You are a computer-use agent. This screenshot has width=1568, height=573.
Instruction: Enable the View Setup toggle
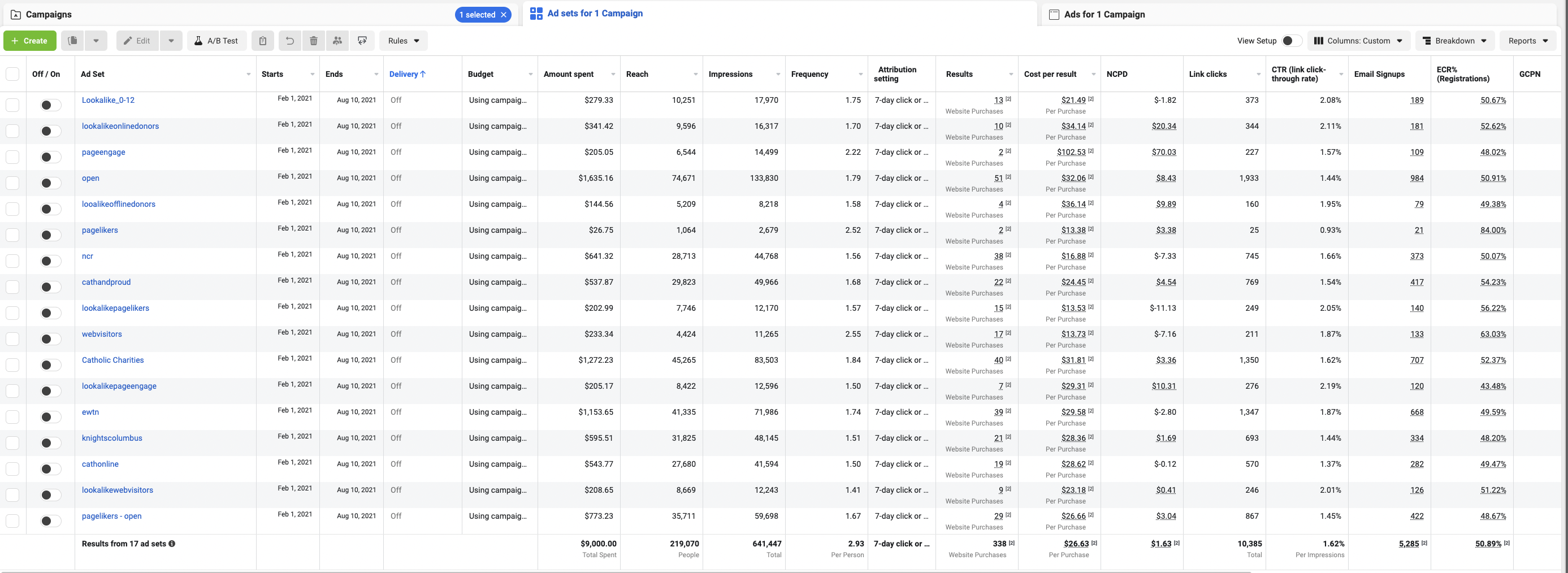click(x=1291, y=41)
